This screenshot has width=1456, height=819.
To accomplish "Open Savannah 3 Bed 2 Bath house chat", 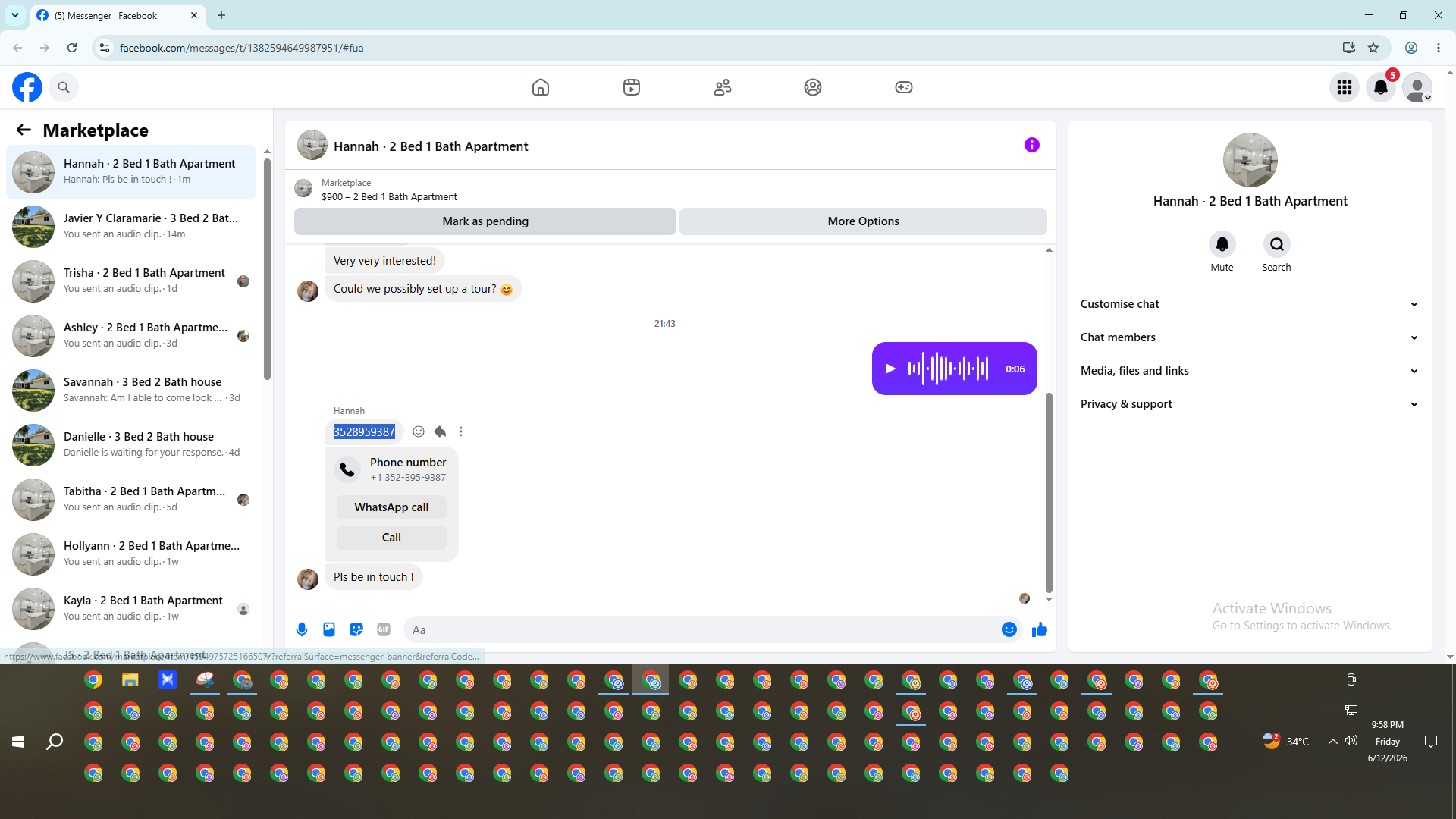I will pyautogui.click(x=130, y=390).
